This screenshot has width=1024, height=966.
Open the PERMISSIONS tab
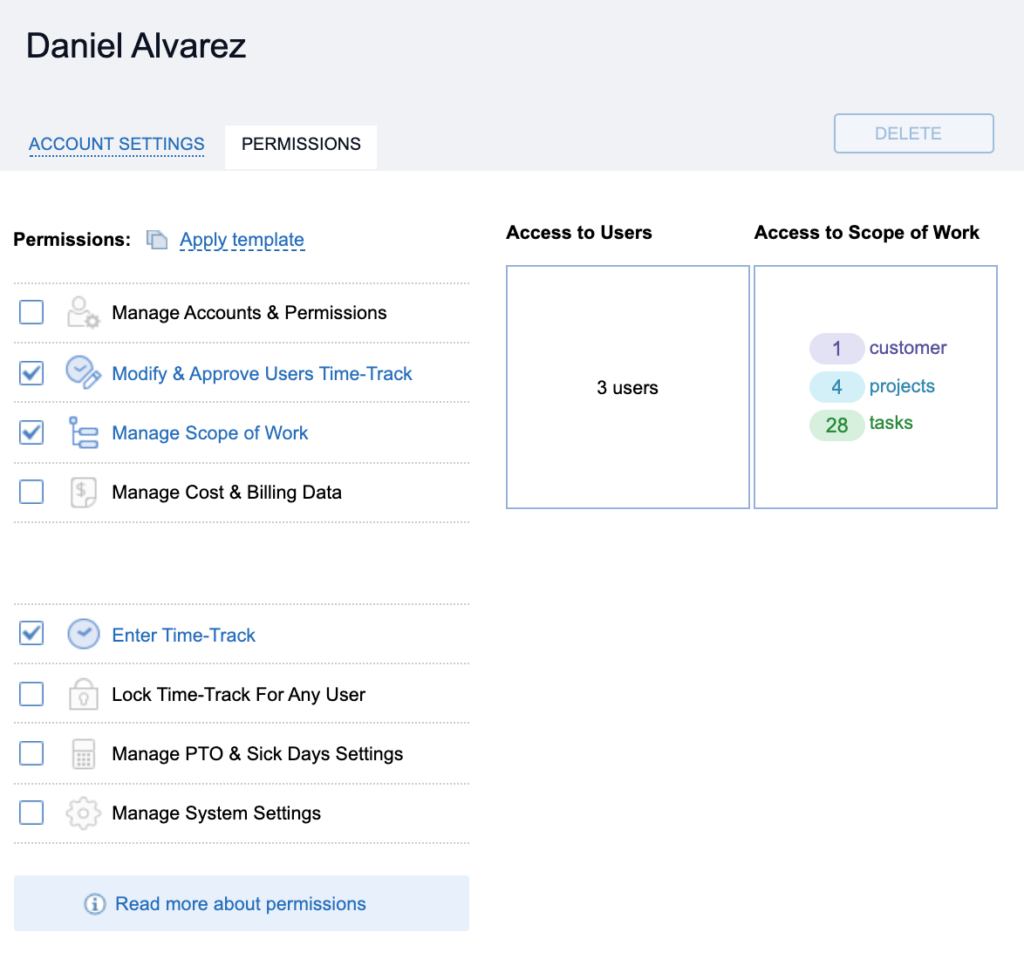(300, 144)
